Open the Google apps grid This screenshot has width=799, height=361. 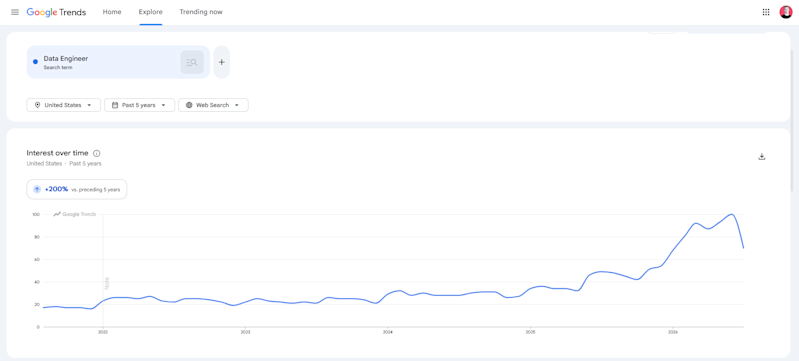[x=765, y=12]
